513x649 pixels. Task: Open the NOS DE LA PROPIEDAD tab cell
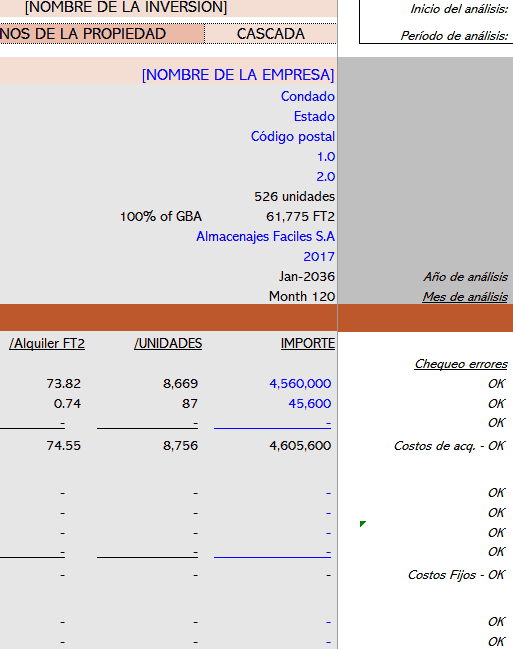[83, 34]
